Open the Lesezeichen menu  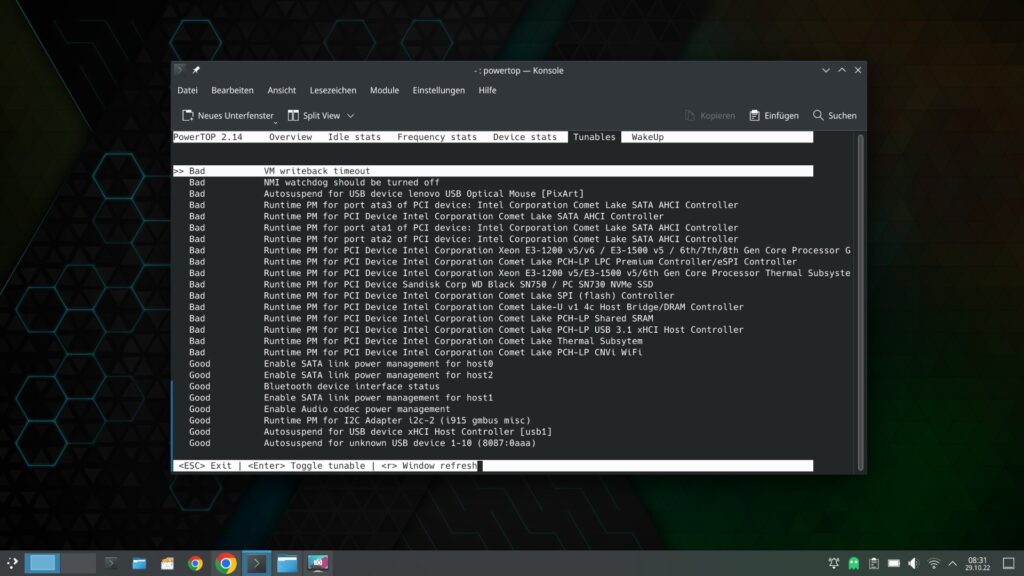pyautogui.click(x=333, y=90)
